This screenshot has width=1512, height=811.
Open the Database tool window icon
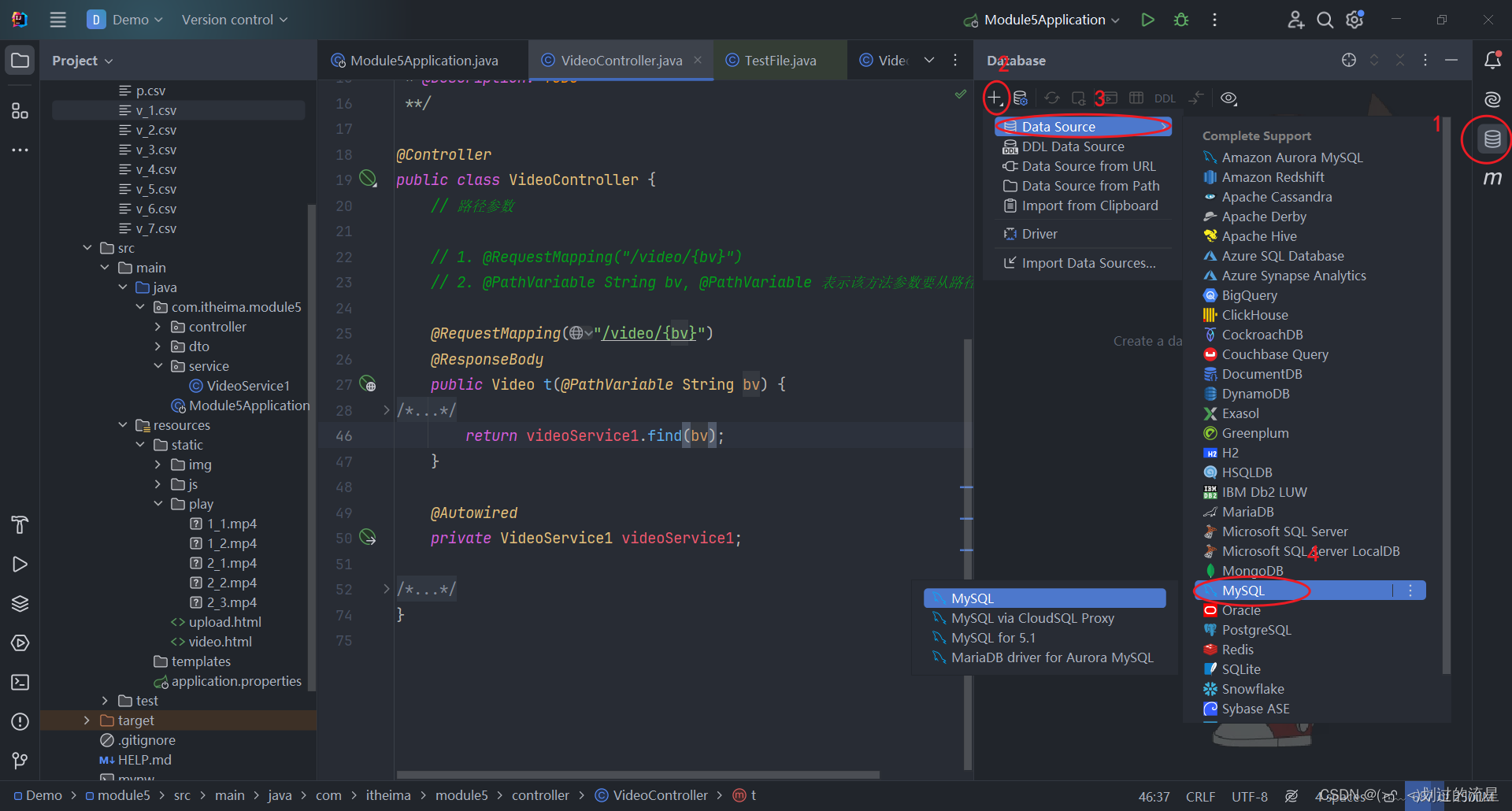pyautogui.click(x=1492, y=139)
